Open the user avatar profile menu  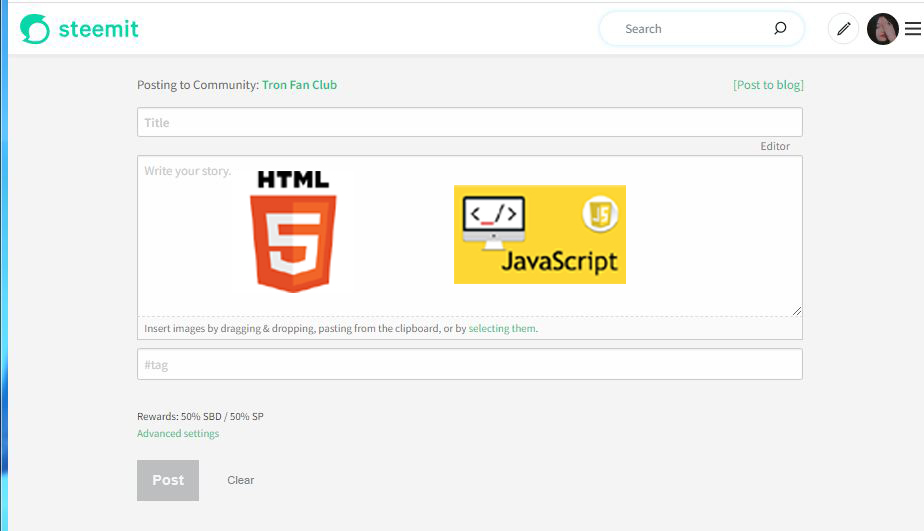click(x=882, y=28)
